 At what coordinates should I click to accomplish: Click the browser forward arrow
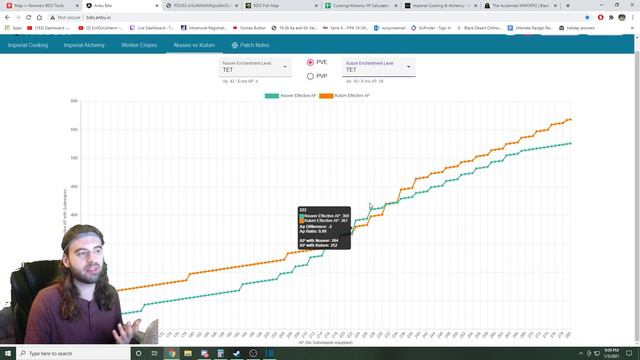click(x=18, y=18)
